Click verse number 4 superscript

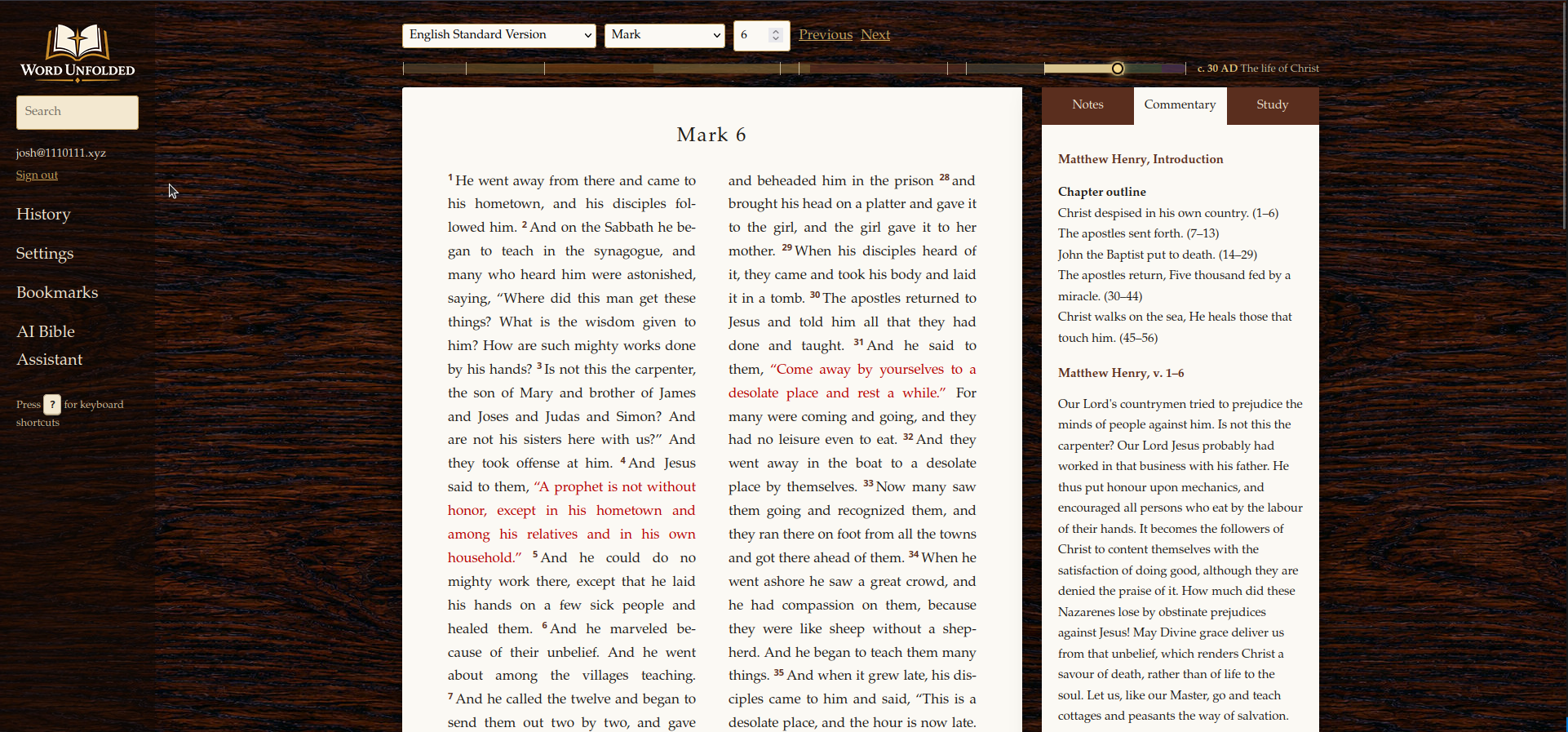pyautogui.click(x=623, y=460)
